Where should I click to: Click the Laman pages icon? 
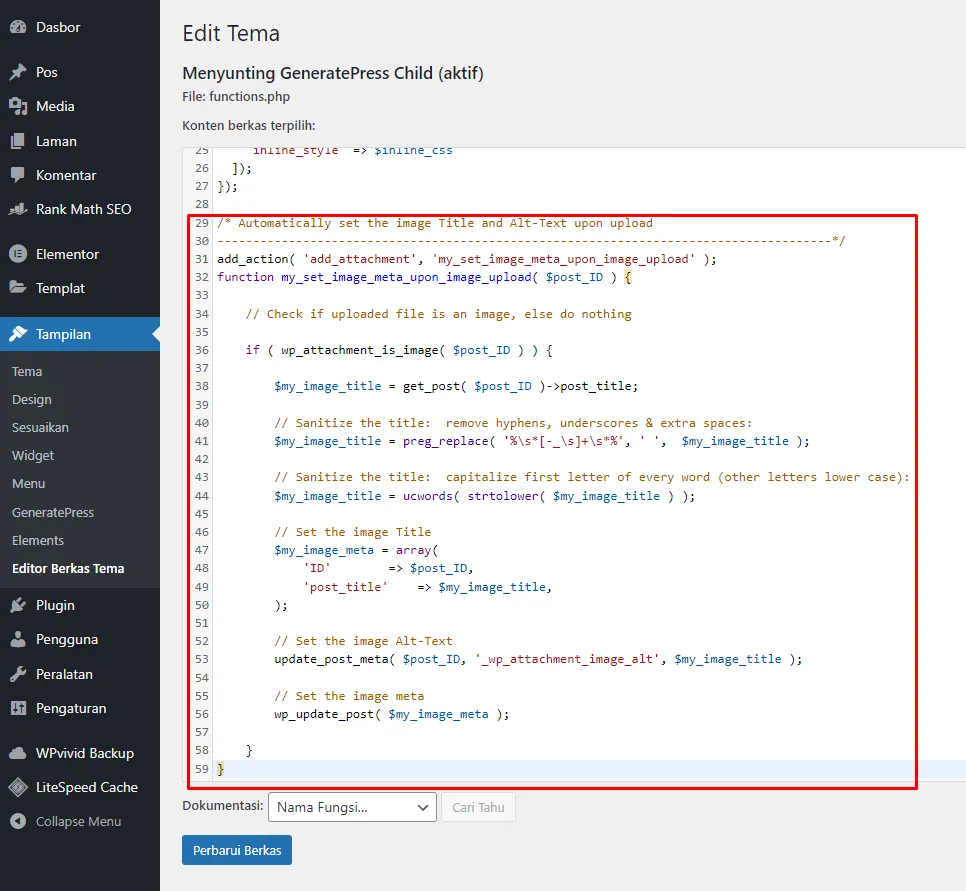point(18,141)
